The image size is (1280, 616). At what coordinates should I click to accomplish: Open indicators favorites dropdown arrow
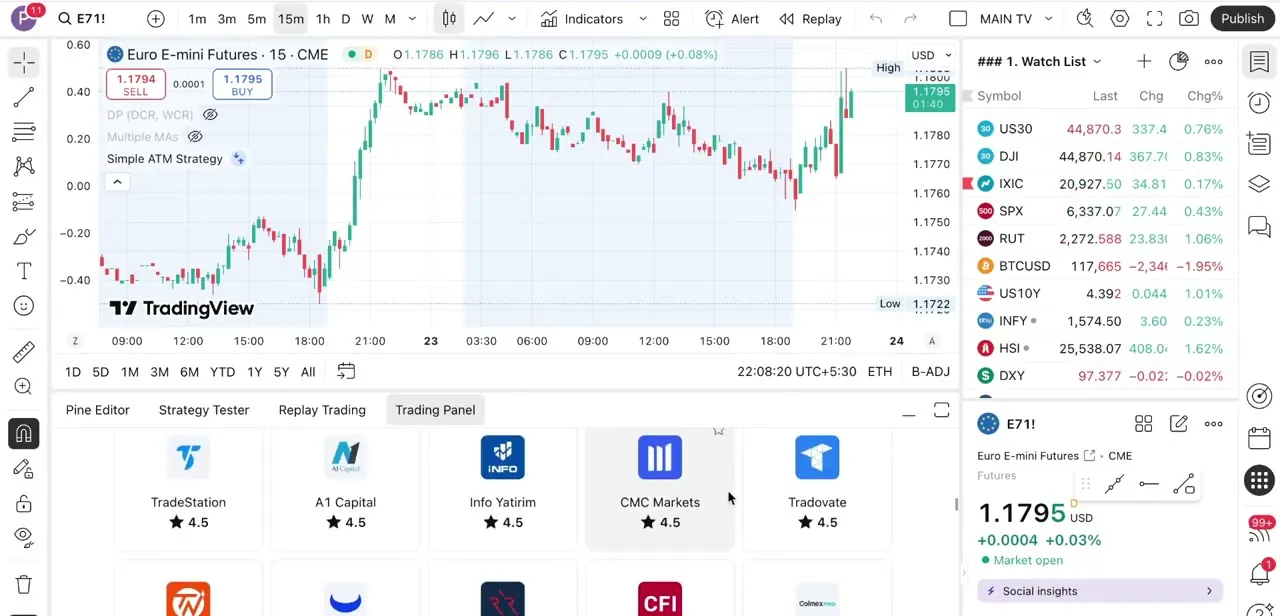tap(643, 19)
